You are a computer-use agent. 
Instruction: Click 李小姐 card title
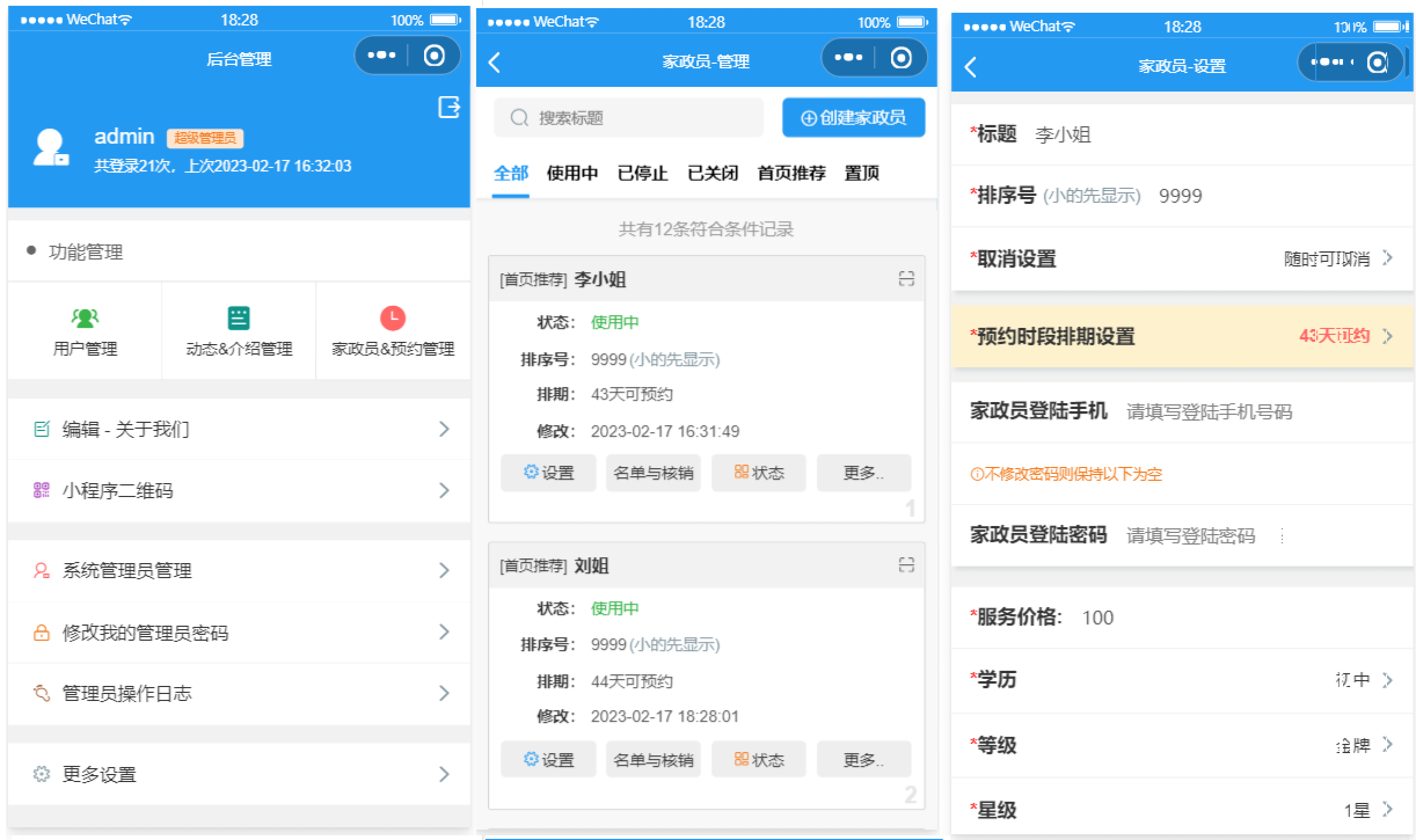[600, 279]
